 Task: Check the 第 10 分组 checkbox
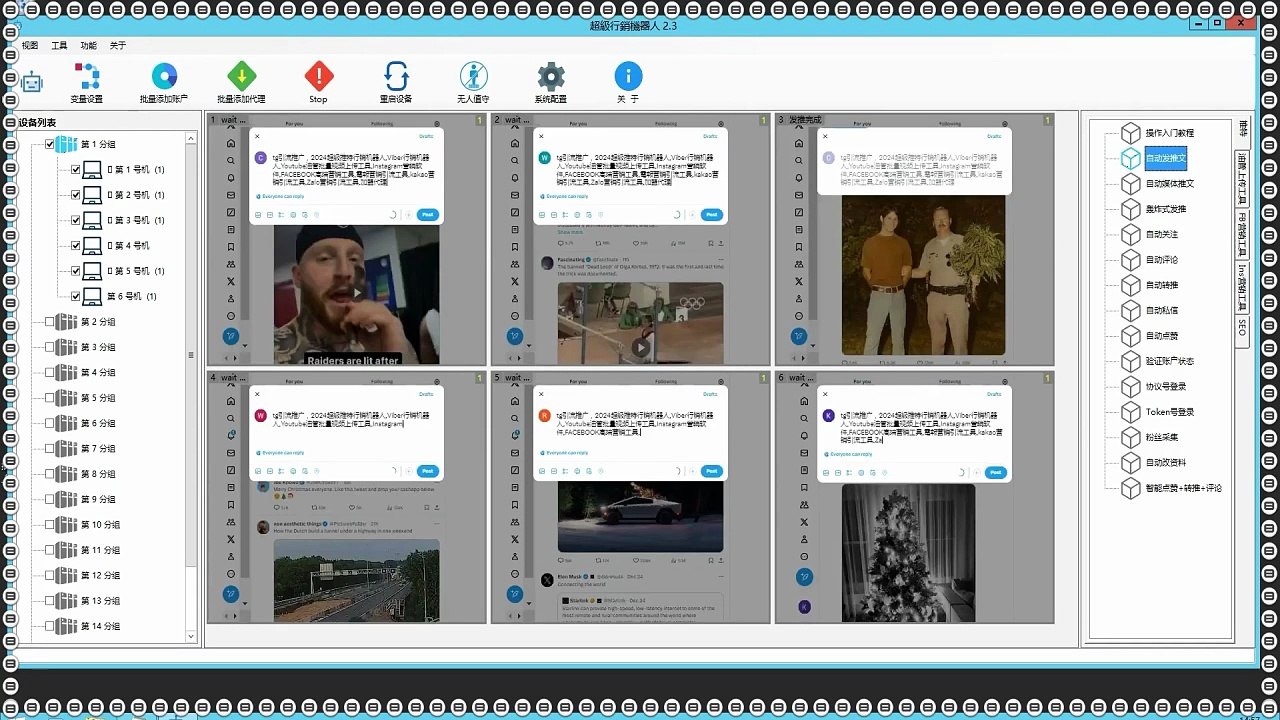point(49,525)
